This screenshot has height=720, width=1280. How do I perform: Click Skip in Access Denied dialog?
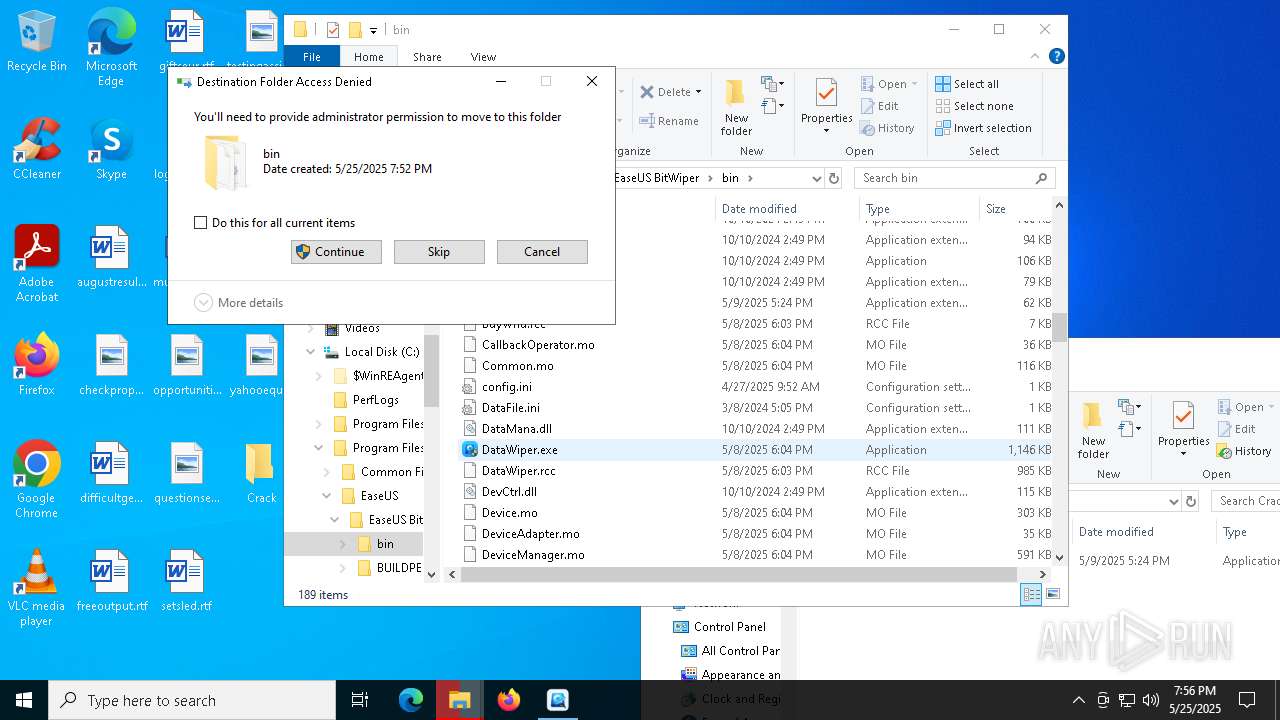tap(439, 252)
